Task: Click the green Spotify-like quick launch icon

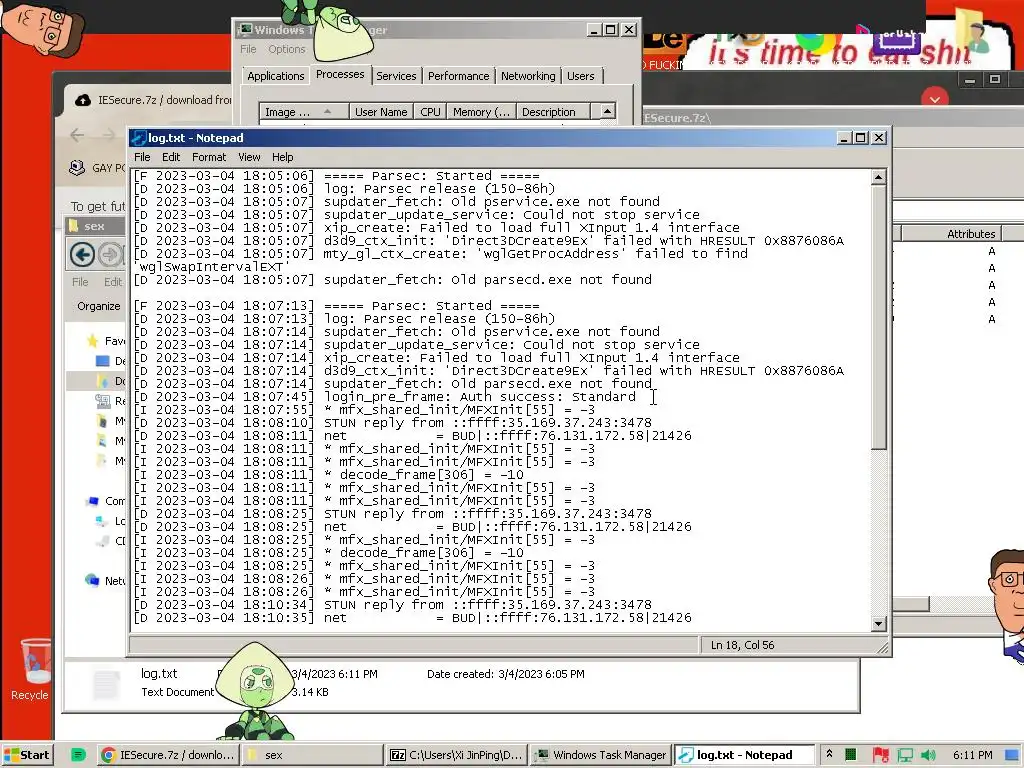Action: (78, 755)
